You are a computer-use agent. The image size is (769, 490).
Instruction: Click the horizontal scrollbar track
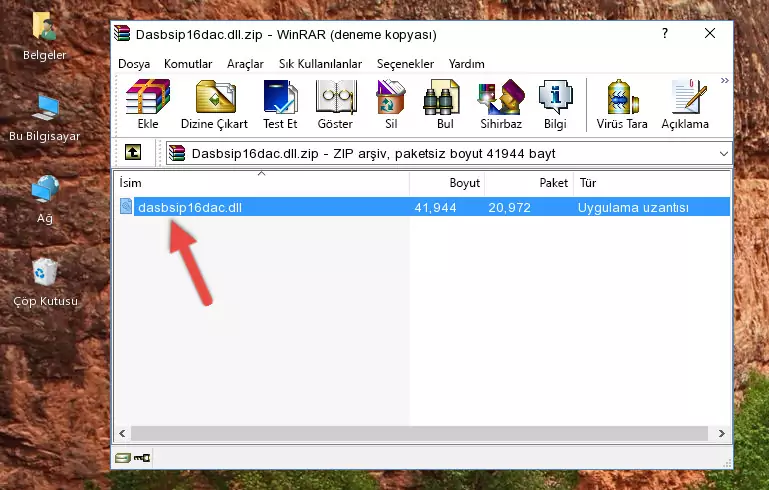point(419,433)
